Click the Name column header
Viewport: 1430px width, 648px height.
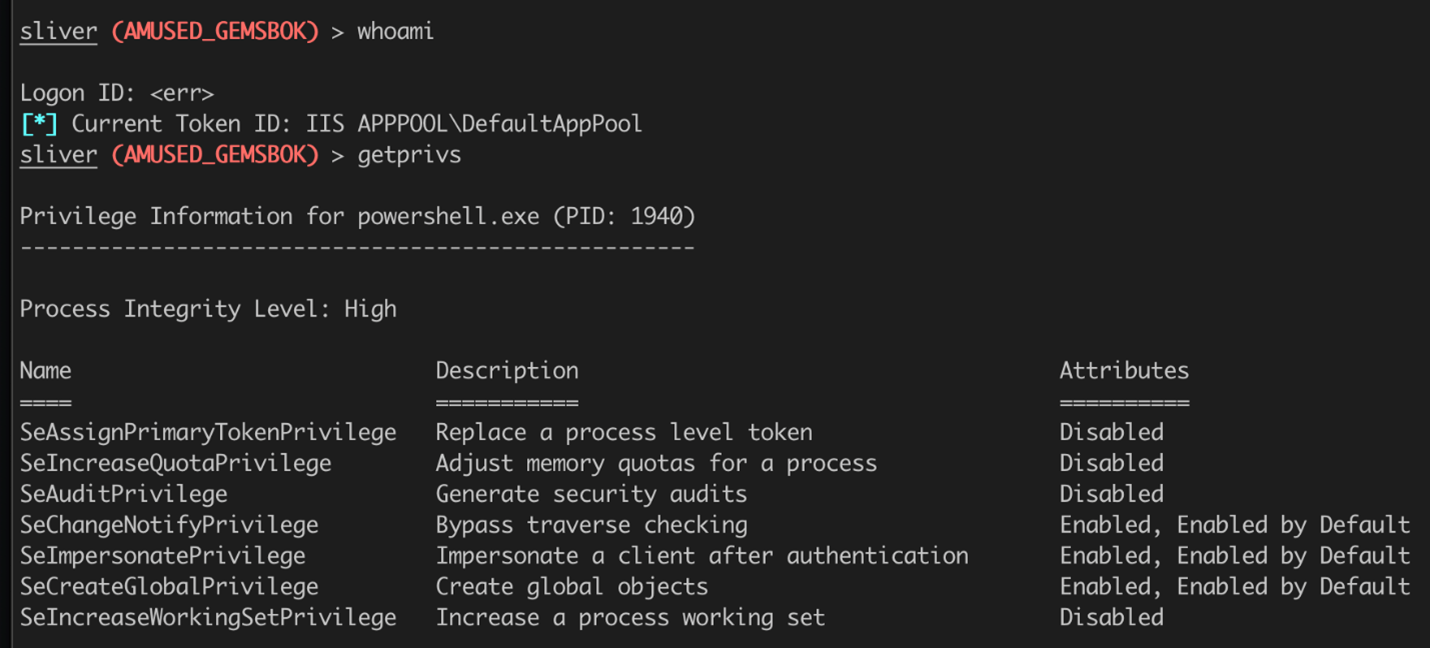46,370
